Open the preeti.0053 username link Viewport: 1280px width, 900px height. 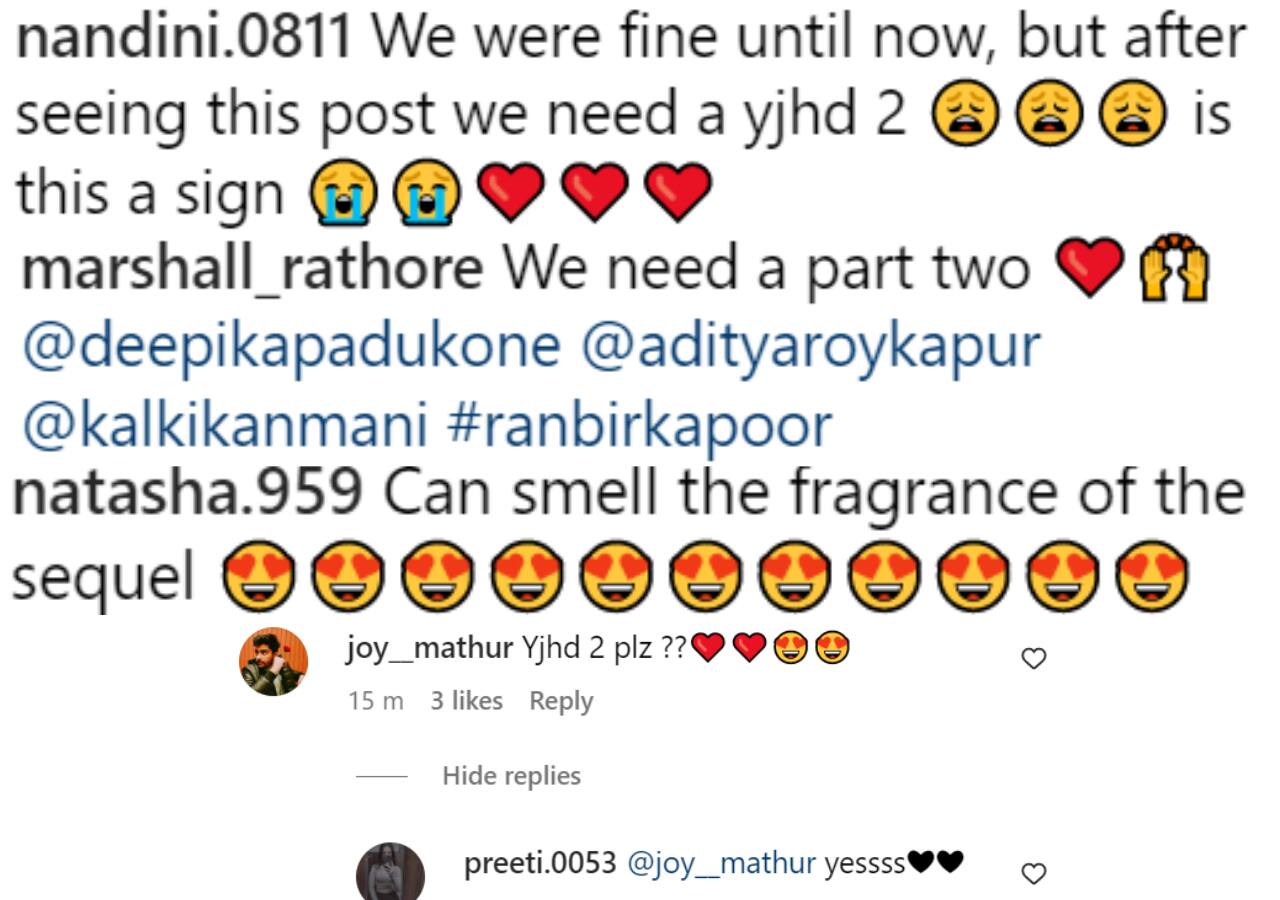click(x=540, y=863)
